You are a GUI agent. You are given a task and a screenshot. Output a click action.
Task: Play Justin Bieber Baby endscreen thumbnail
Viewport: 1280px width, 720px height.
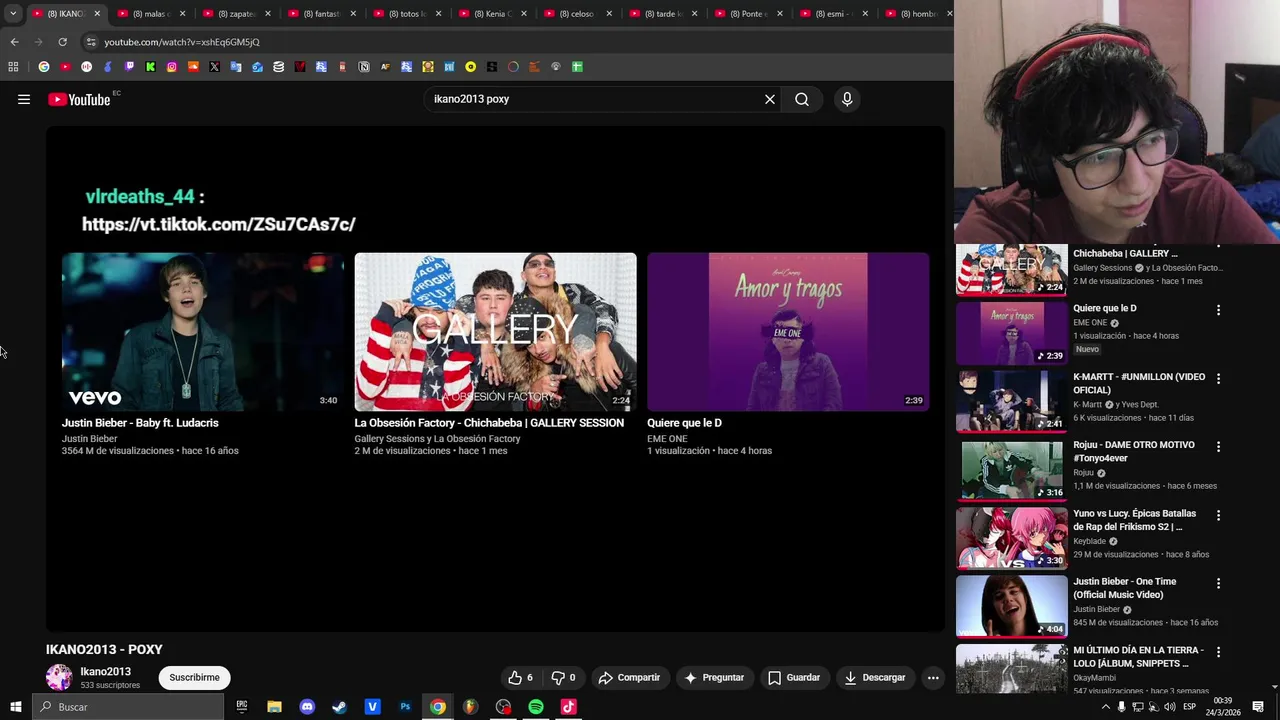[x=203, y=331]
